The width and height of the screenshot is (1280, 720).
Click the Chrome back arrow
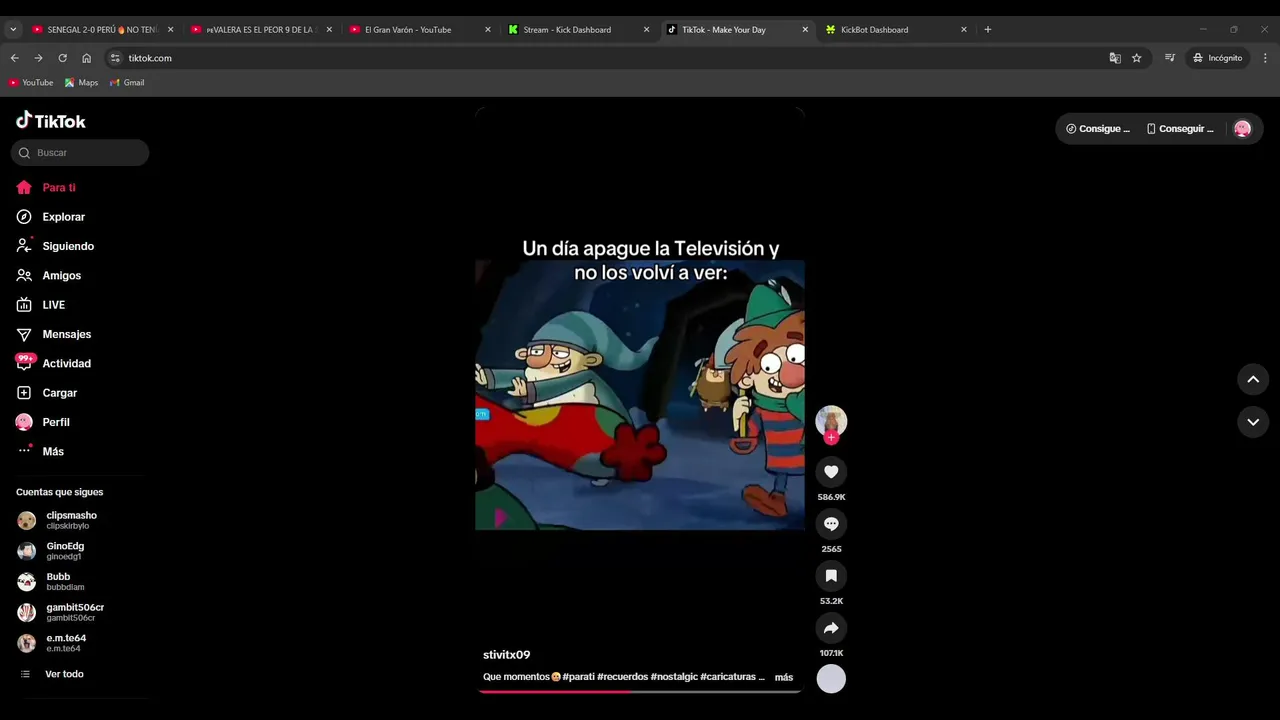[x=14, y=58]
